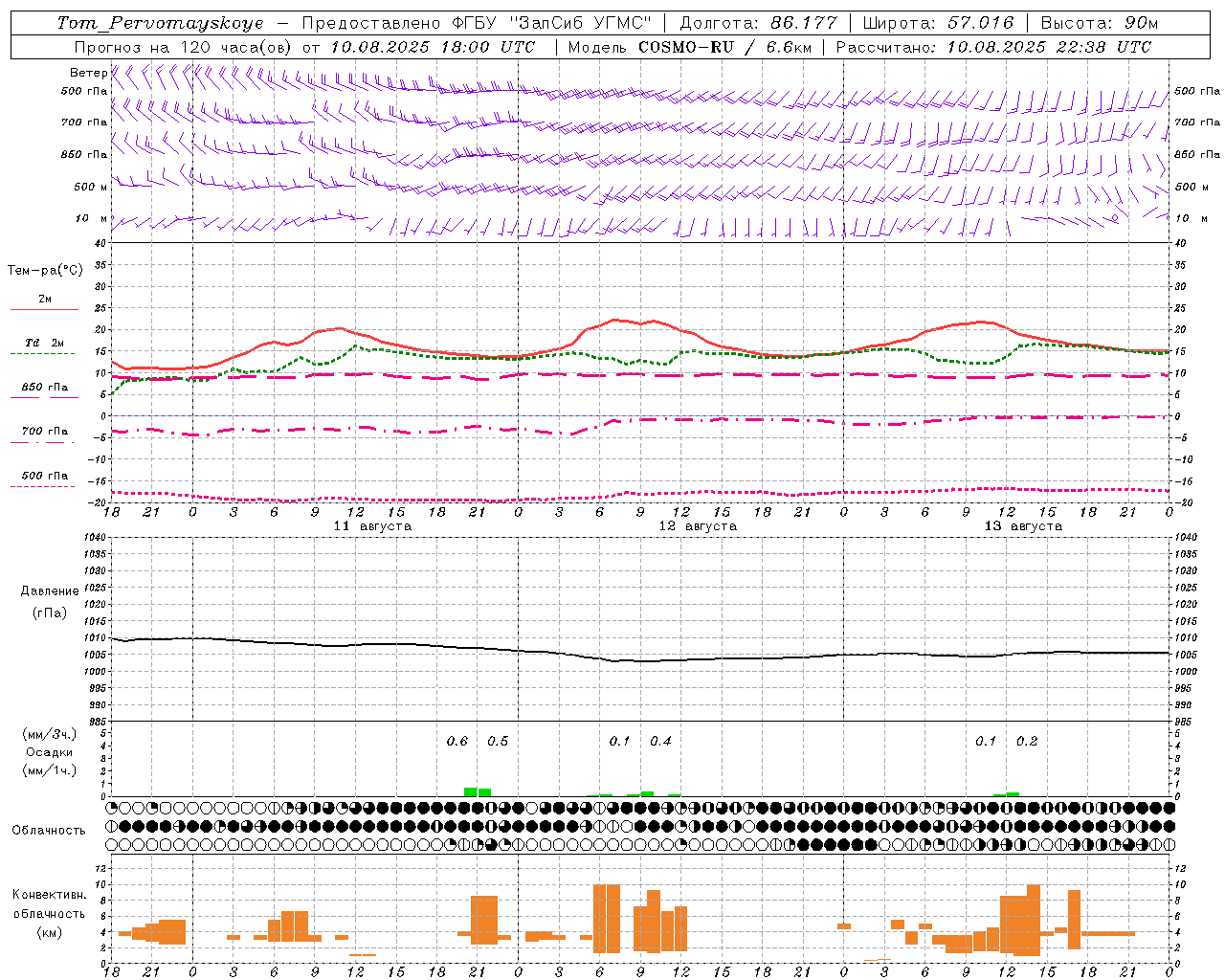
Task: Click the 0.5 precipitation amount value
Action: (498, 742)
